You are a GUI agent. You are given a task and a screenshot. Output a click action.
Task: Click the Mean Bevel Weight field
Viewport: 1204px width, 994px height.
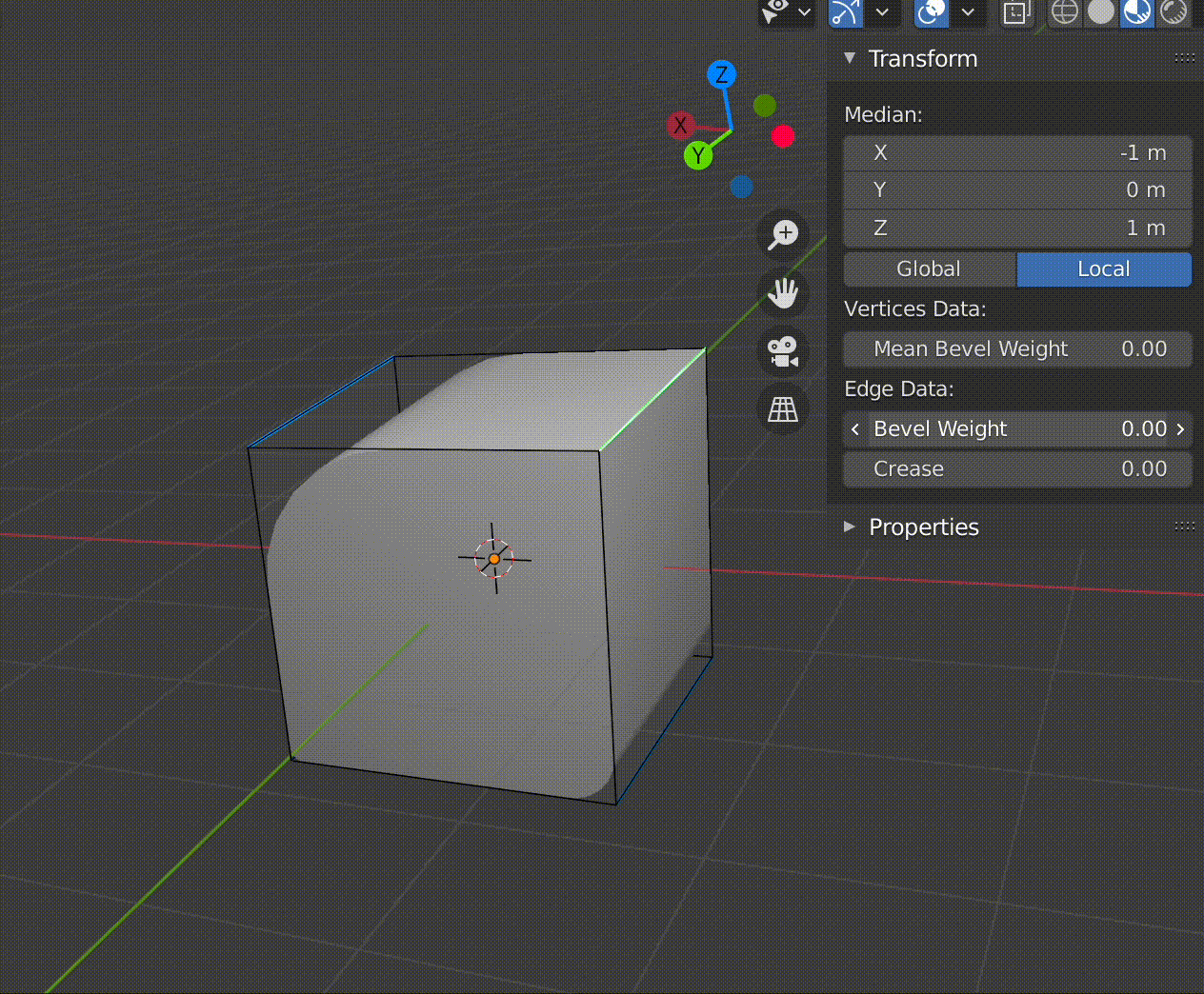tap(1016, 348)
